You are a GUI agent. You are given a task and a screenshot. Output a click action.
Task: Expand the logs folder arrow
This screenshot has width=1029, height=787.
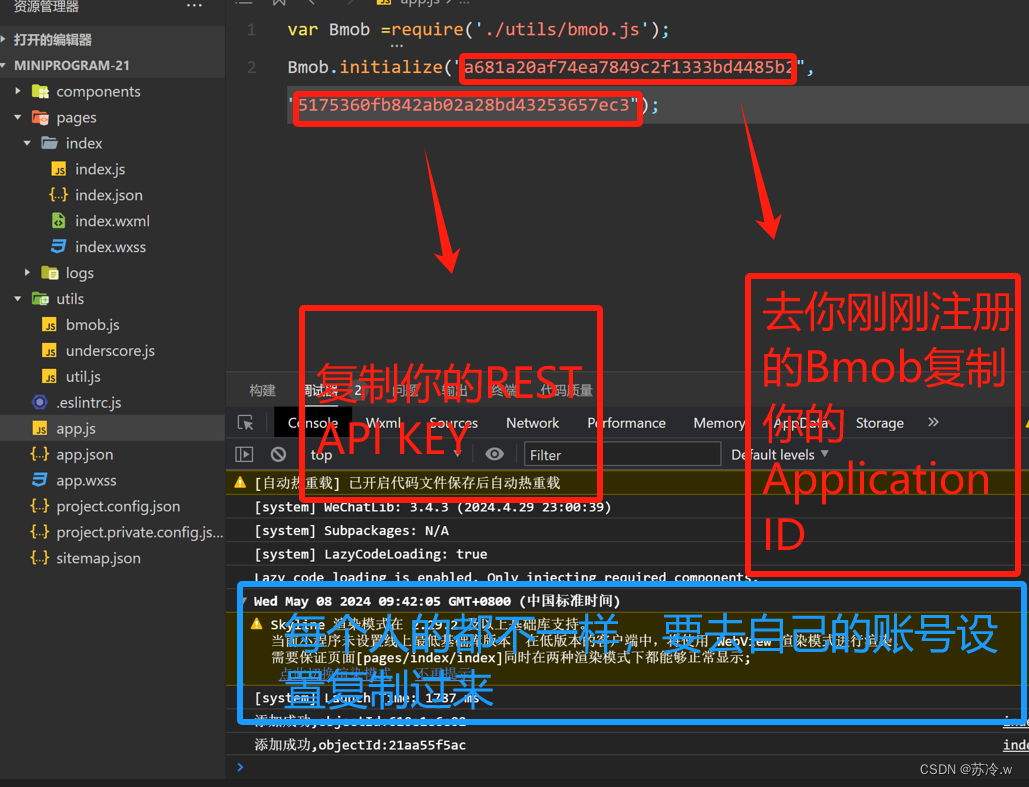click(x=27, y=272)
